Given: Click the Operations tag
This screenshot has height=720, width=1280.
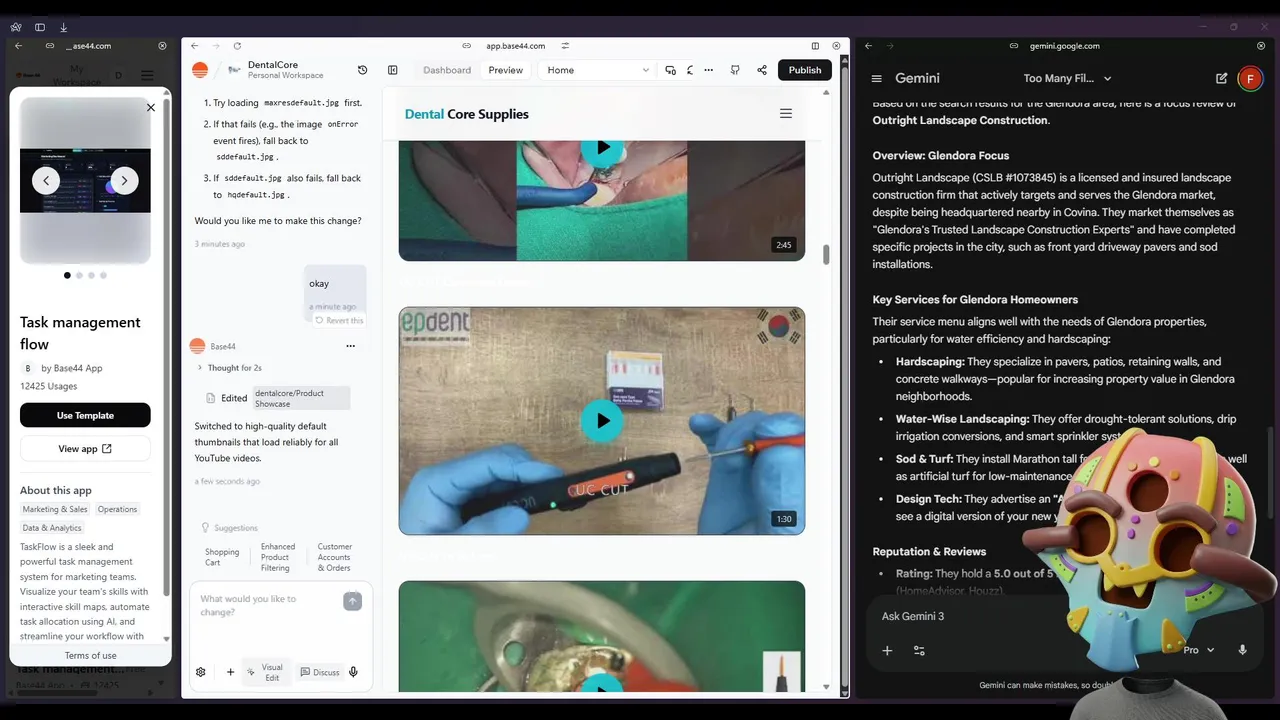Looking at the screenshot, I should tap(117, 509).
